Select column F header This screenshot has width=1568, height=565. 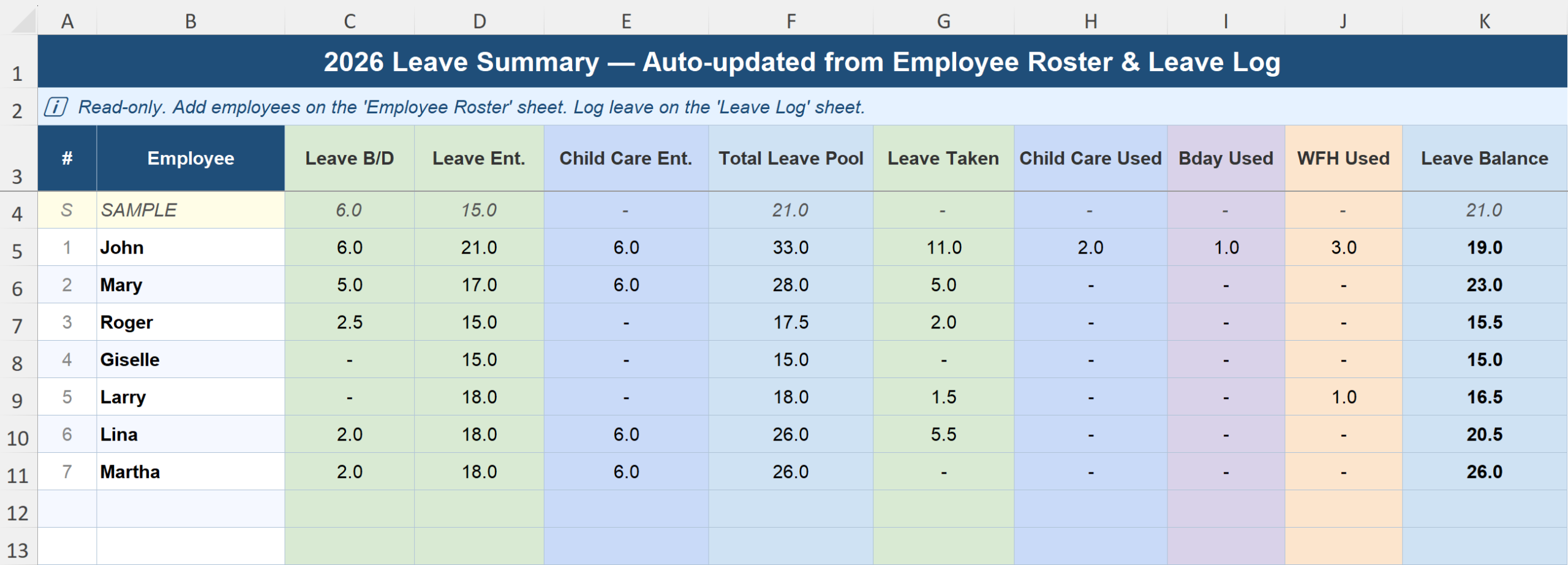[791, 21]
